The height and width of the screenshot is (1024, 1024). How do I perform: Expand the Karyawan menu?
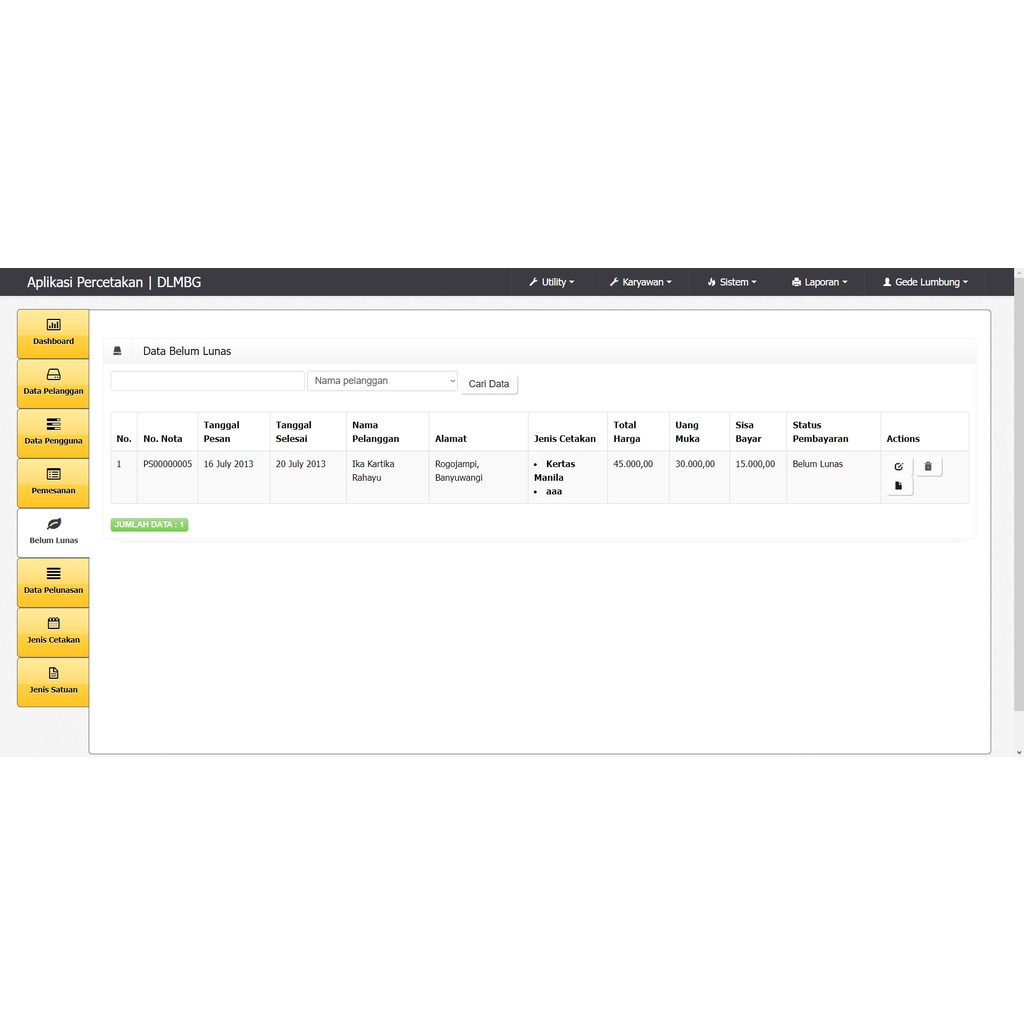(641, 282)
